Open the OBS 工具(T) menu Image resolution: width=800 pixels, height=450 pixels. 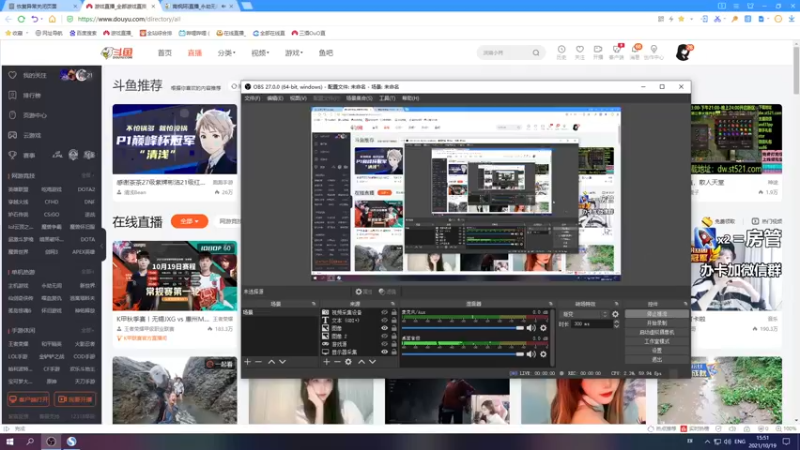pyautogui.click(x=387, y=98)
